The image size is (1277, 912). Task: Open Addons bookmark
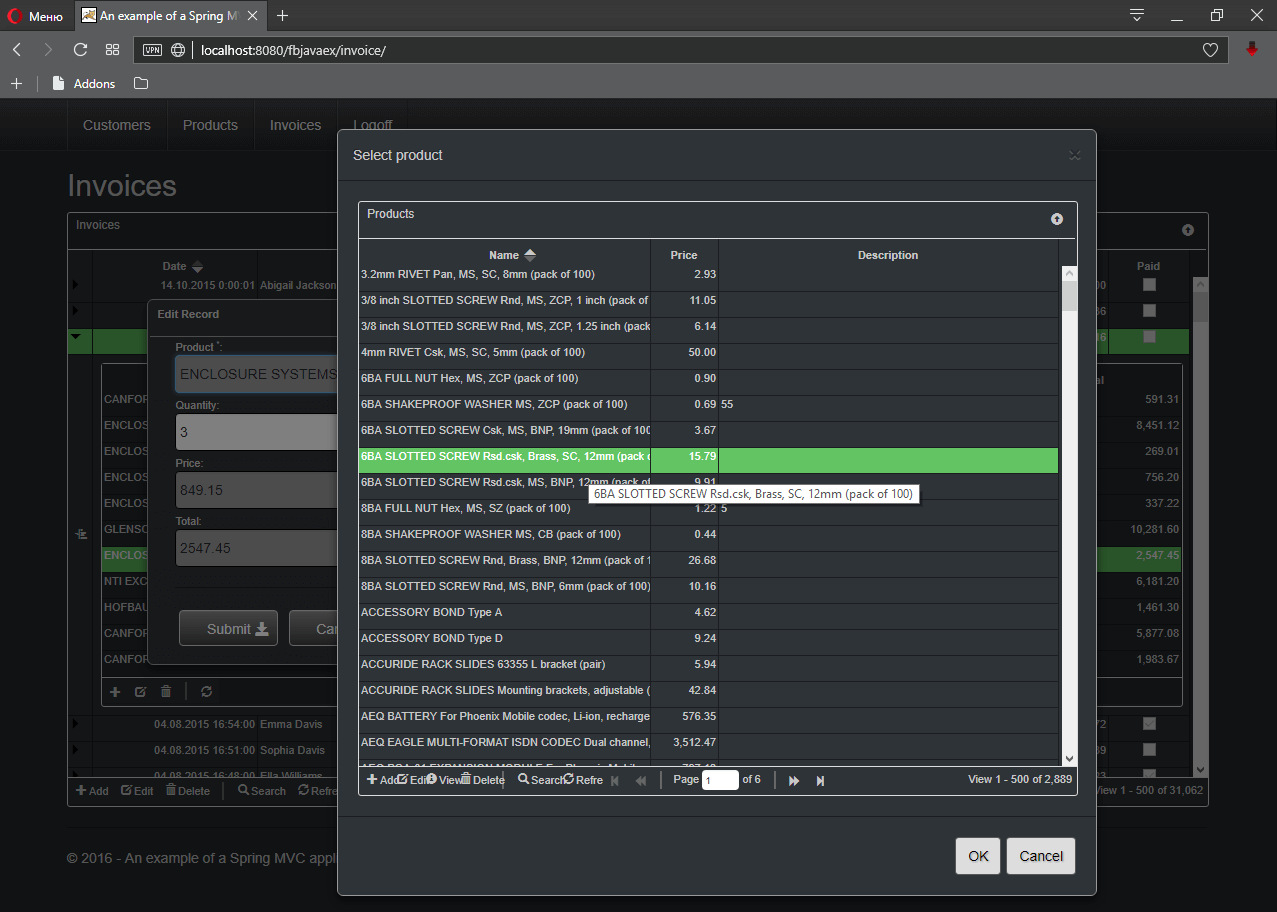[84, 84]
